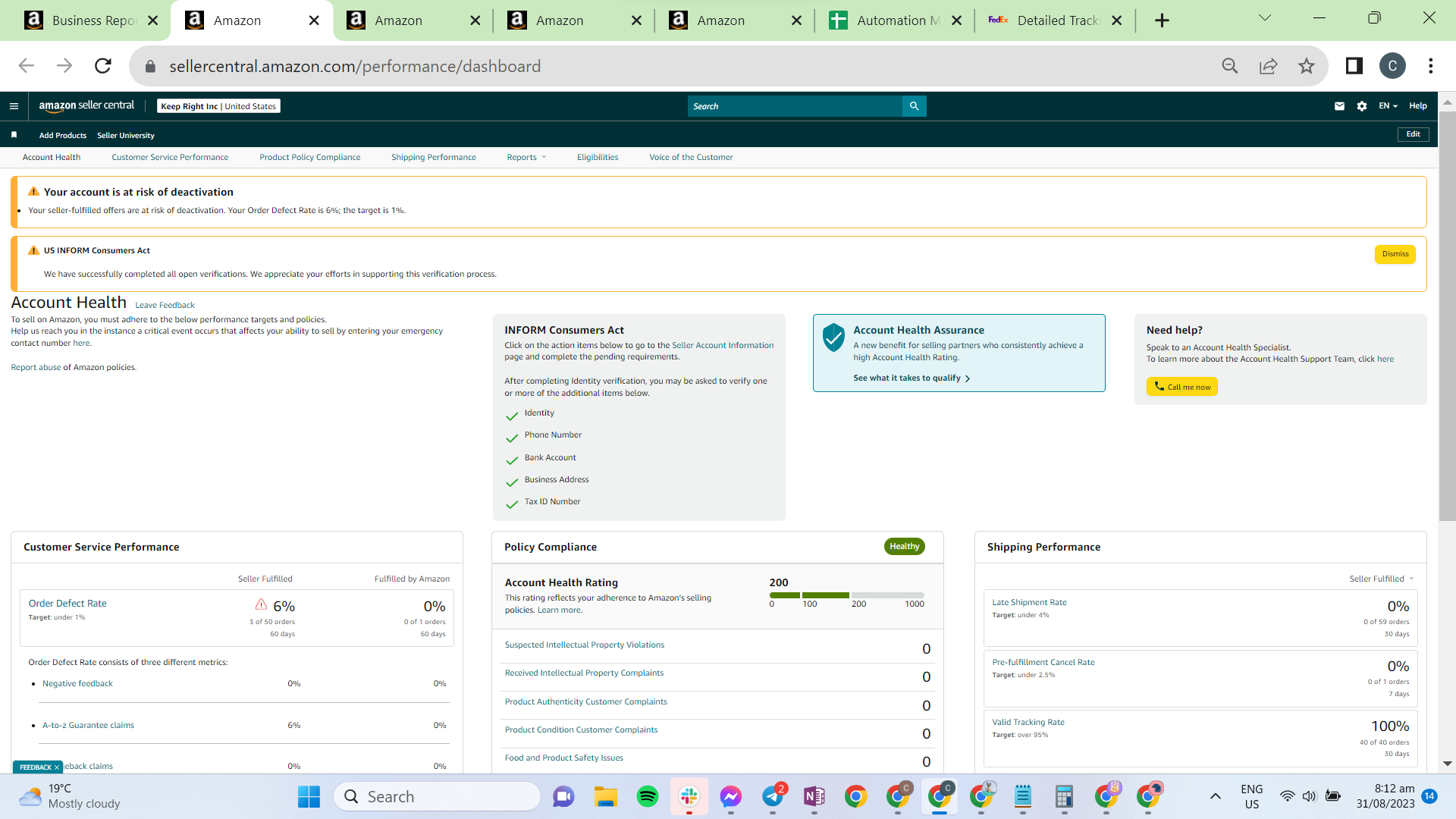The image size is (1456, 819).
Task: Switch to the Account Health tab
Action: click(x=52, y=157)
